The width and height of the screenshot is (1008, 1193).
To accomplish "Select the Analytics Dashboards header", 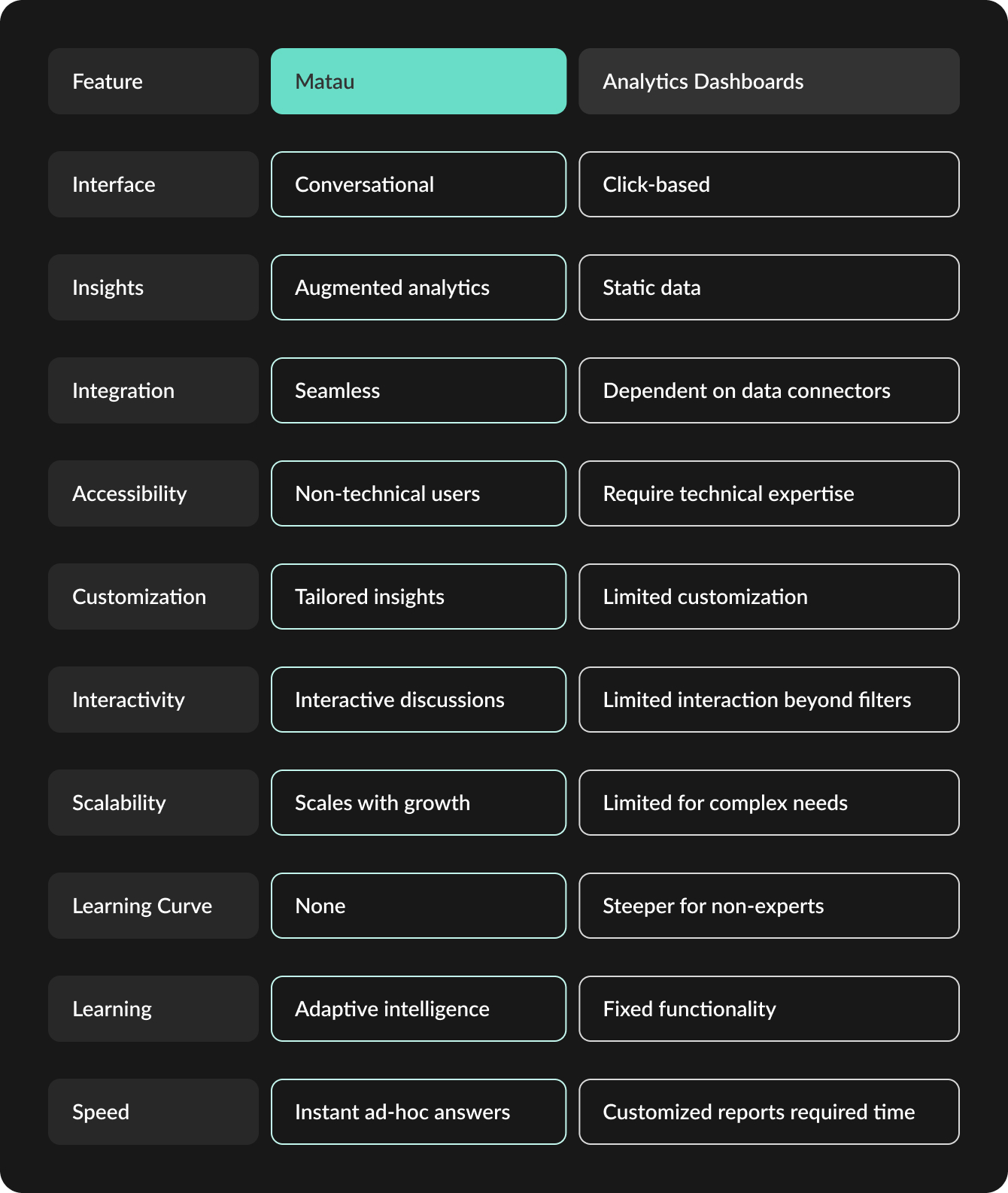I will coord(769,81).
